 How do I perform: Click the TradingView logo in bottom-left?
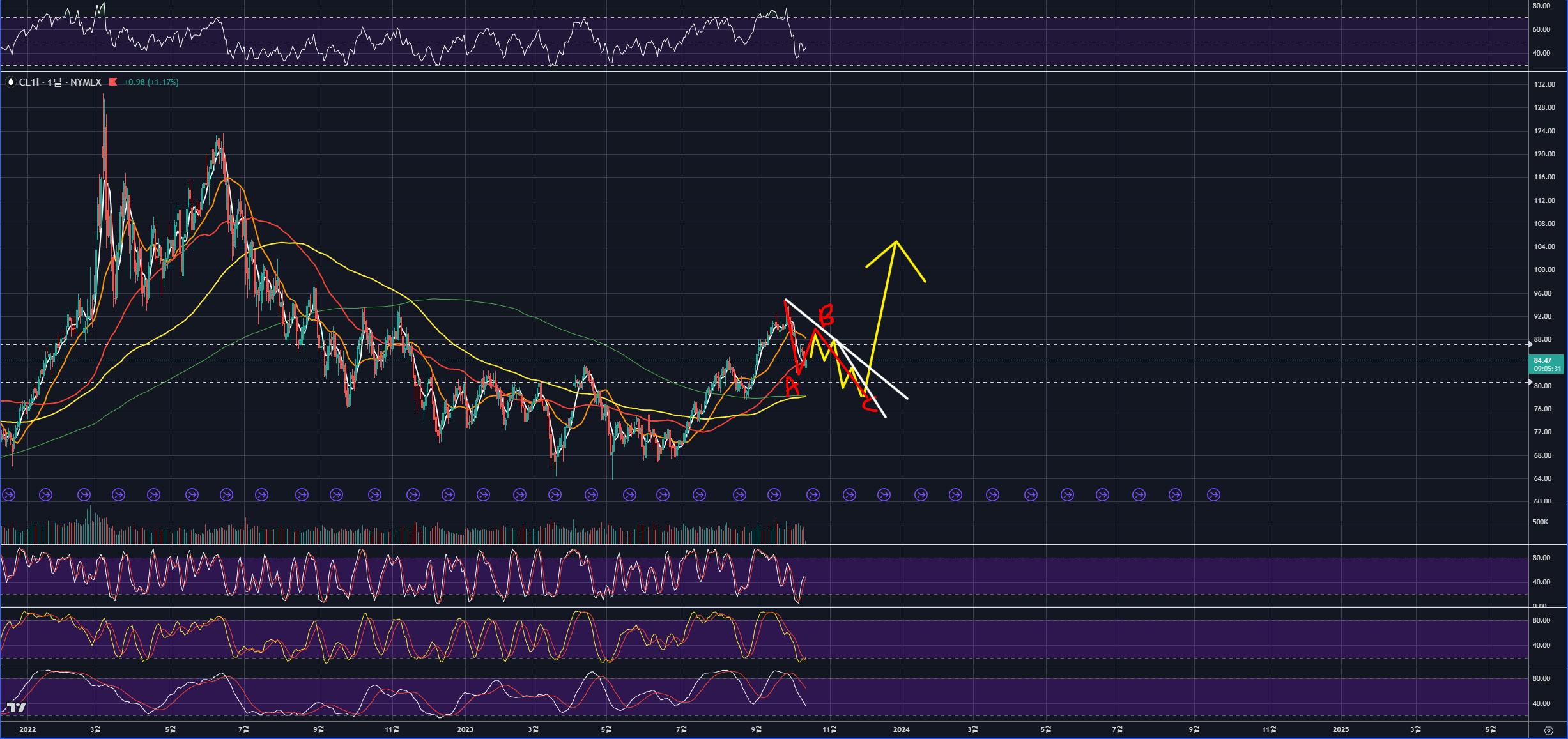pyautogui.click(x=17, y=707)
